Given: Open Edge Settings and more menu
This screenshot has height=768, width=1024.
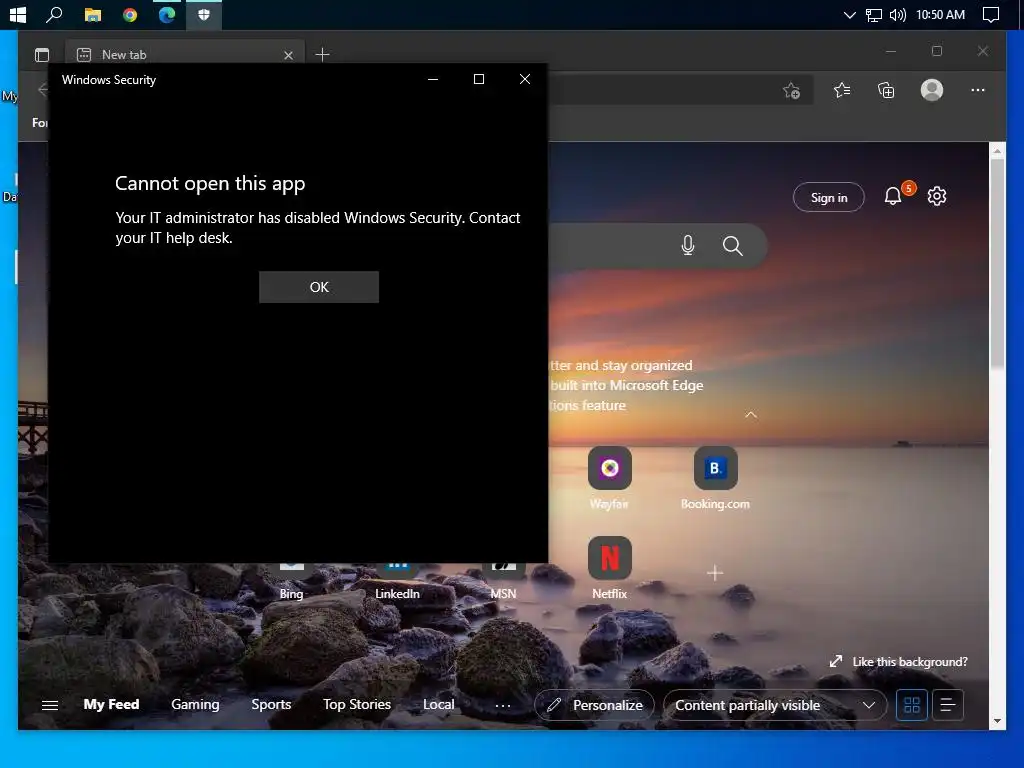Looking at the screenshot, I should coord(978,90).
